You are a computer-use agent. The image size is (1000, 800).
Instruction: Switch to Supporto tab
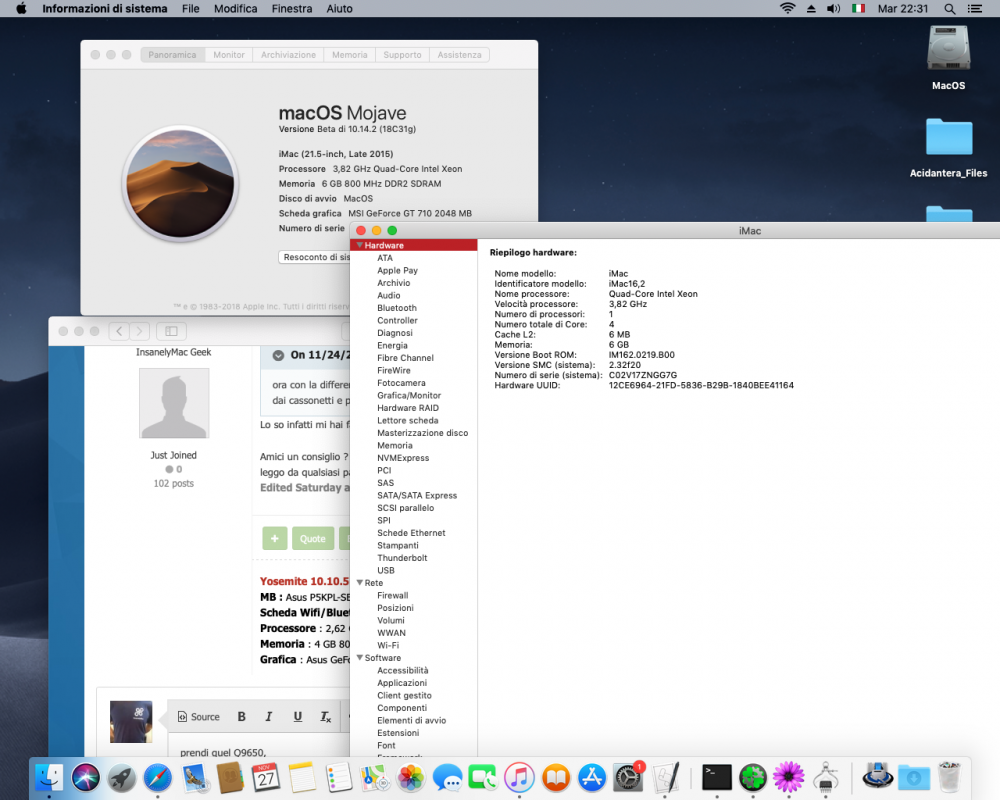(x=402, y=55)
